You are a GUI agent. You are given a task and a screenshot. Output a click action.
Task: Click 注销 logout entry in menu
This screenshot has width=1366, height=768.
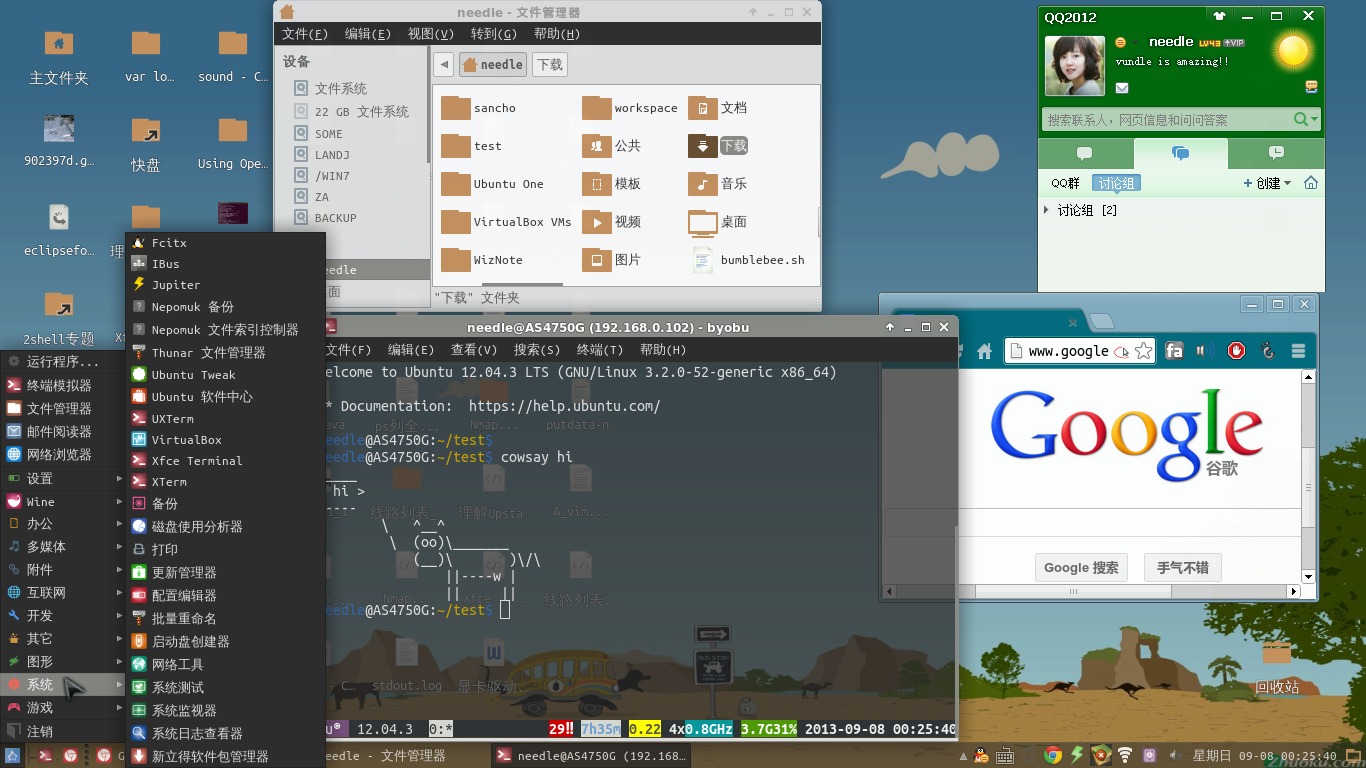click(x=64, y=731)
